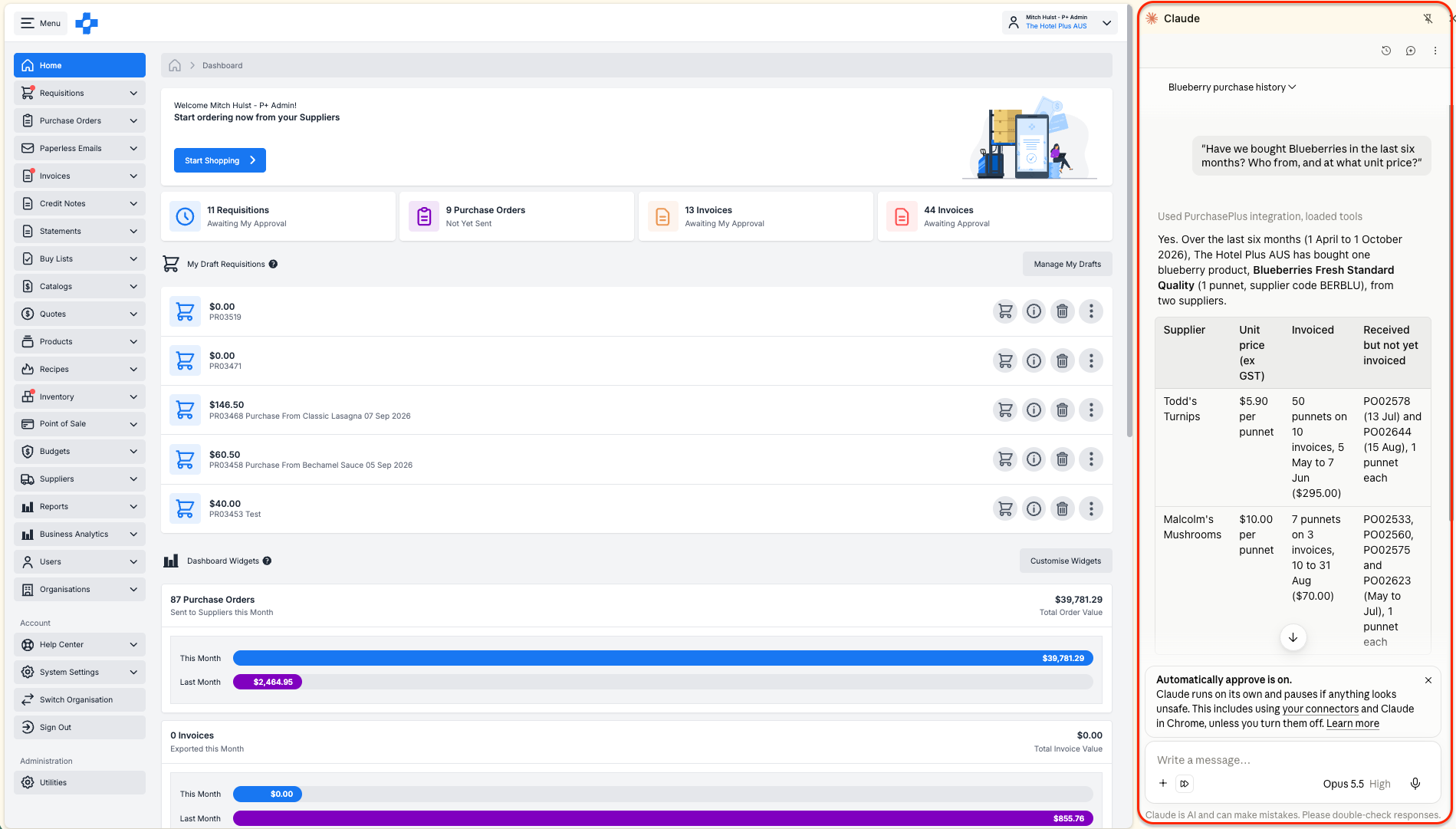The image size is (1456, 829).
Task: Open more options for draft PR03458
Action: point(1091,459)
